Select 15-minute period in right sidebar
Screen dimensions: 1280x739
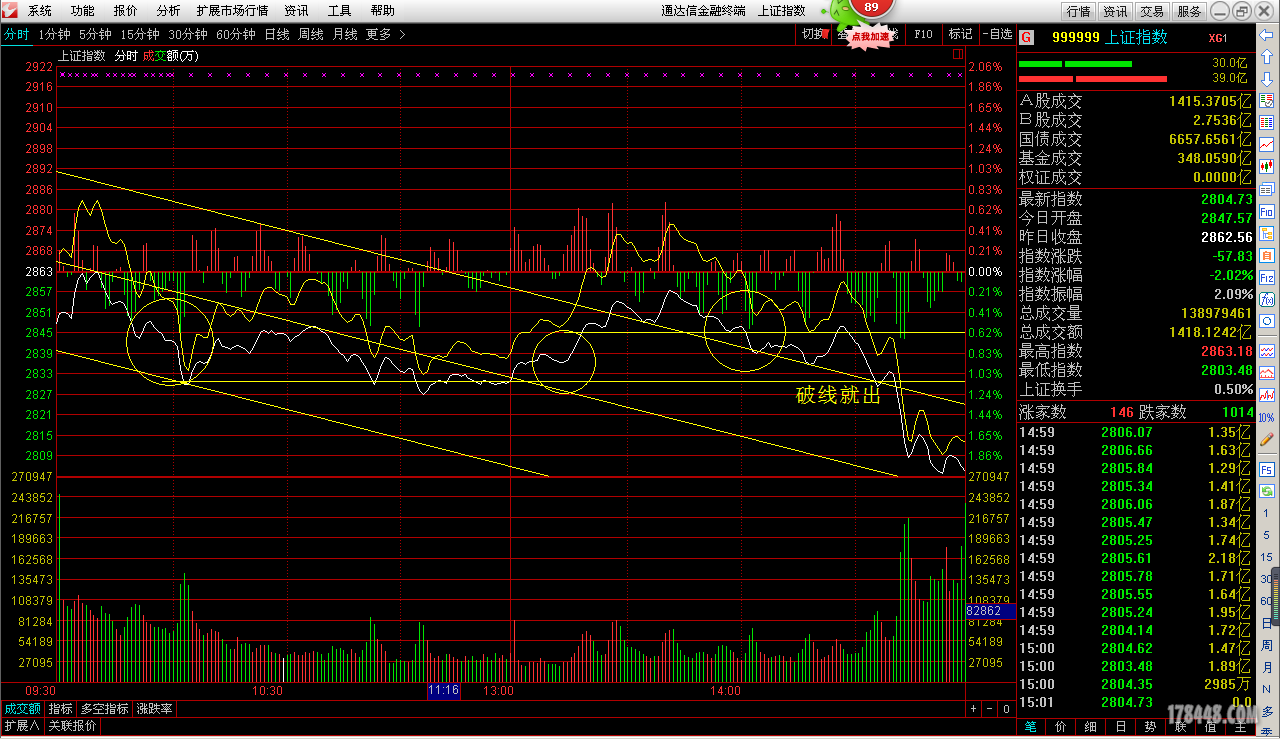(1266, 557)
